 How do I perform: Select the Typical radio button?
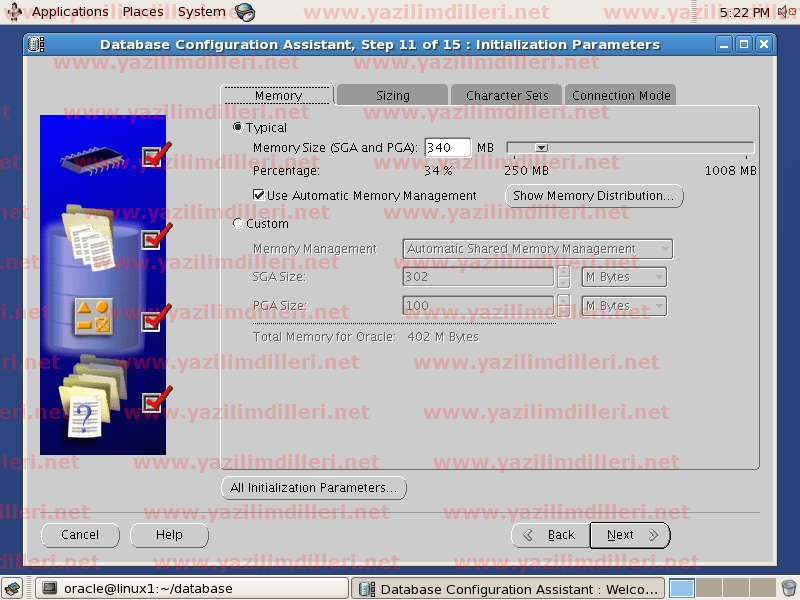[x=238, y=128]
